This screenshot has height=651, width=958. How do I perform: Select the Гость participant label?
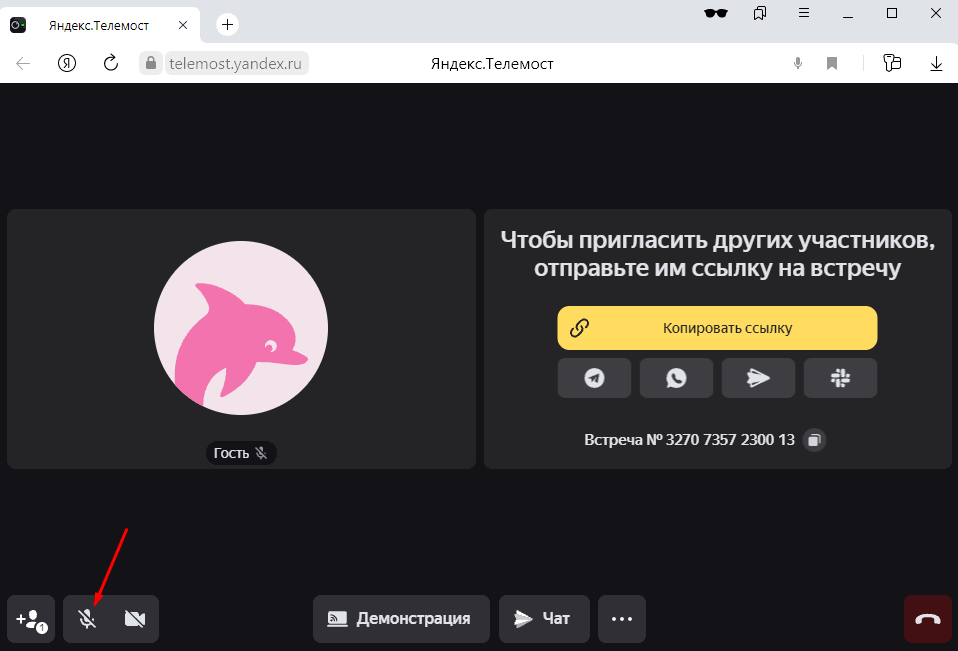[241, 453]
